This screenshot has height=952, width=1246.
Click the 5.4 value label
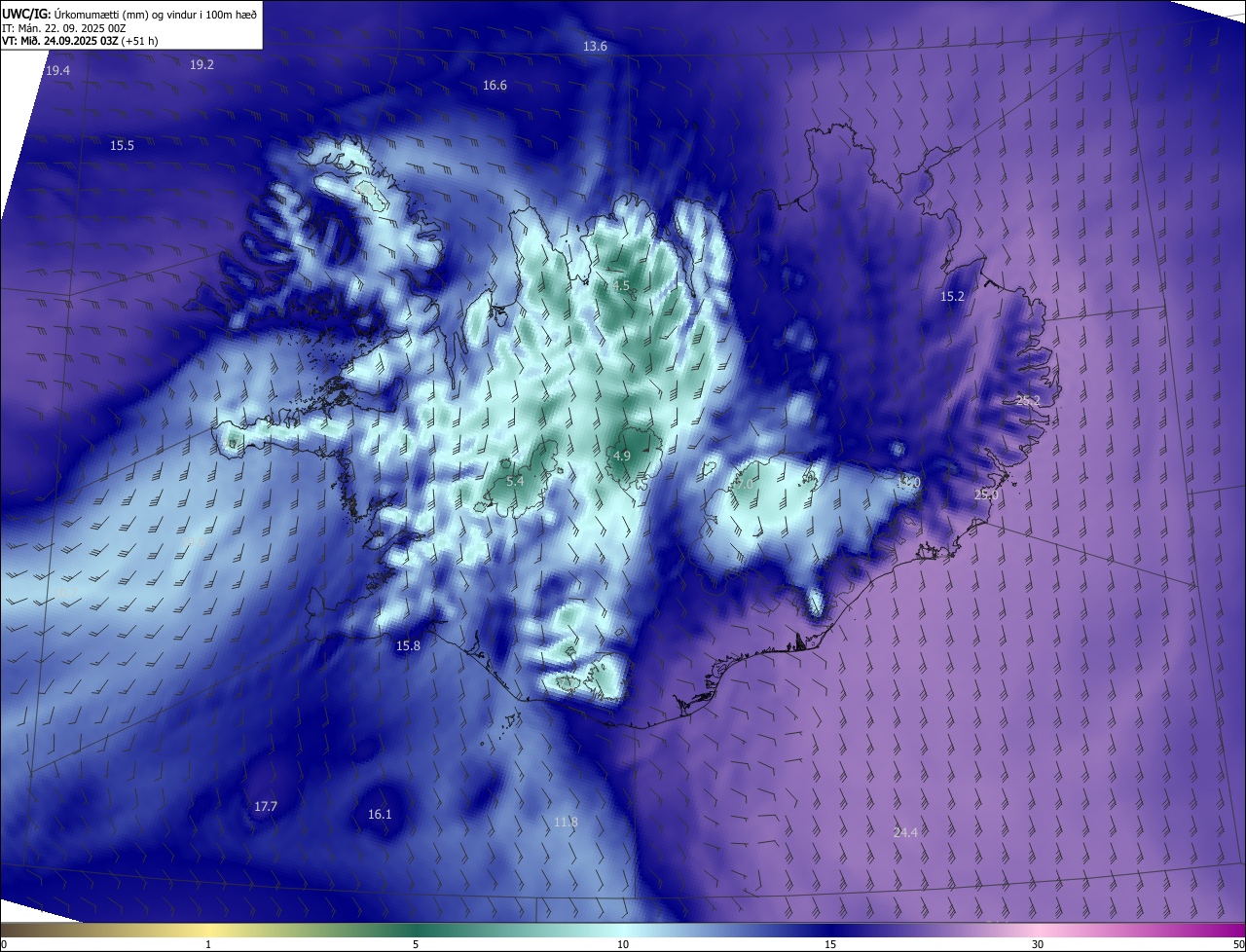click(515, 481)
